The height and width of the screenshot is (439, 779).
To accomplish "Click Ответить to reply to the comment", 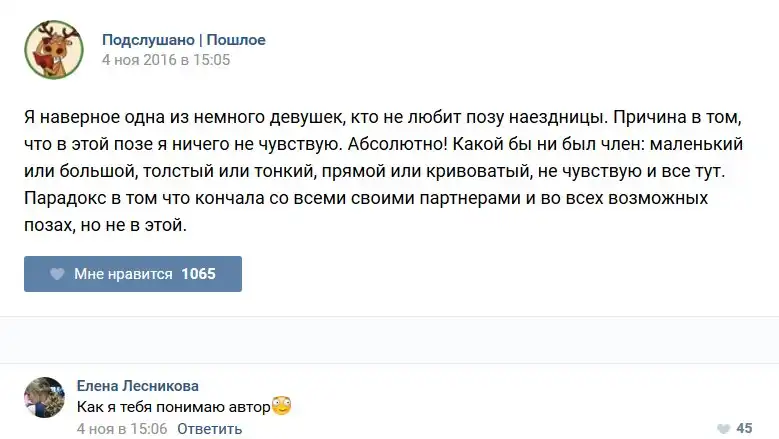I will pos(209,429).
